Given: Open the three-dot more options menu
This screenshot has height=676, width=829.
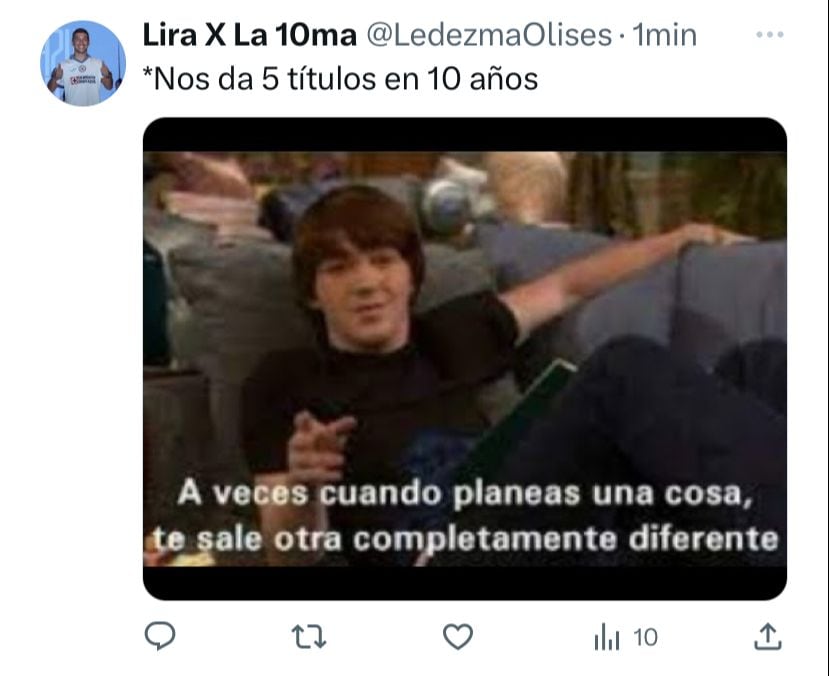Looking at the screenshot, I should point(770,35).
